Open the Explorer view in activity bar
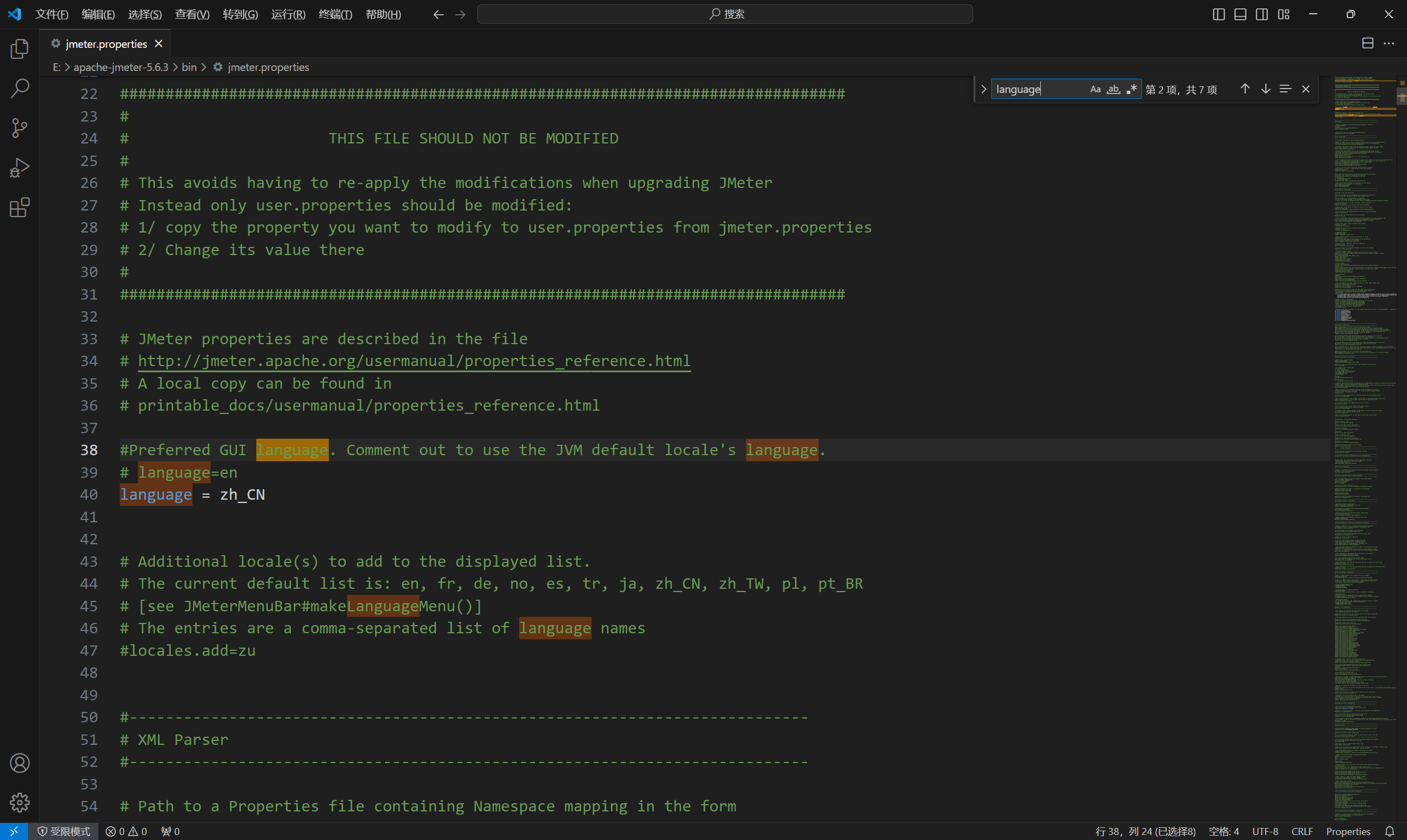 click(x=20, y=49)
